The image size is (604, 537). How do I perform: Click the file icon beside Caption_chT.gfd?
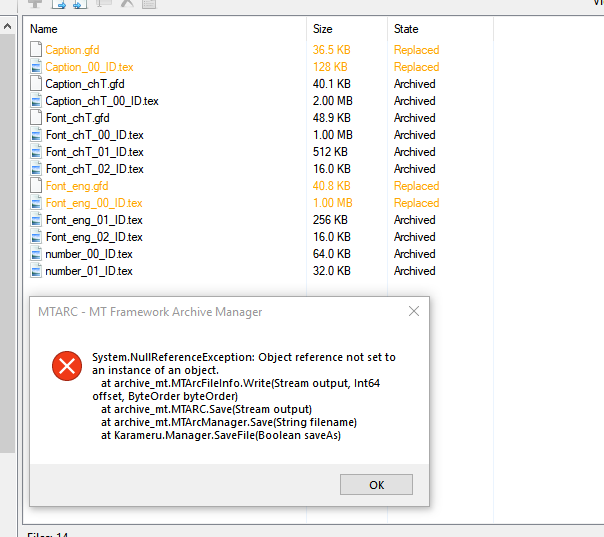[x=36, y=84]
